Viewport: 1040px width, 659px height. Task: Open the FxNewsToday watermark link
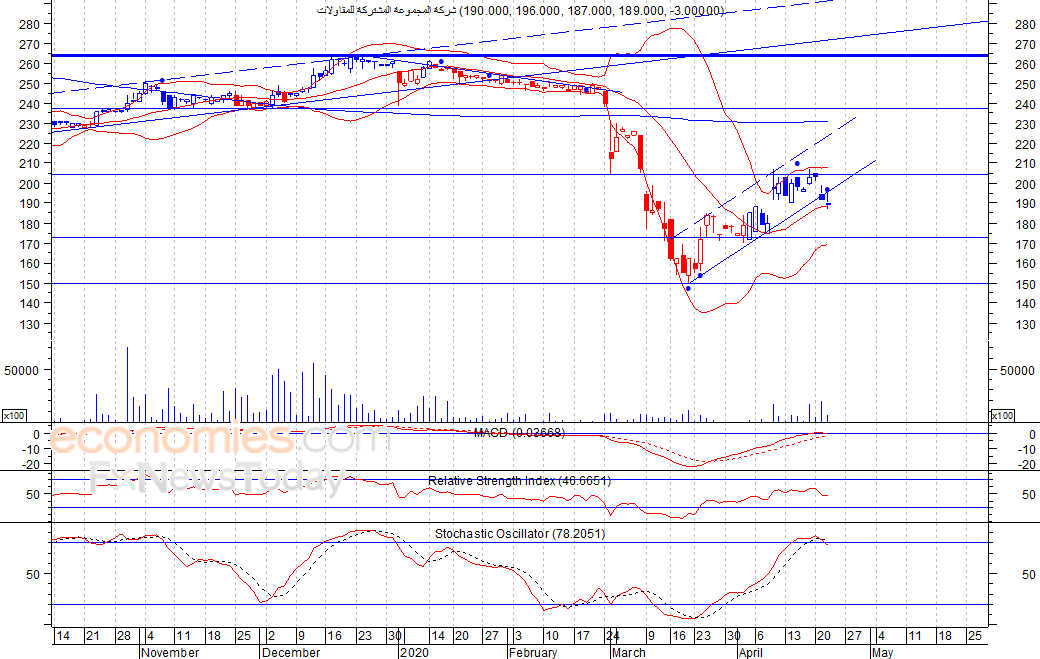(215, 479)
